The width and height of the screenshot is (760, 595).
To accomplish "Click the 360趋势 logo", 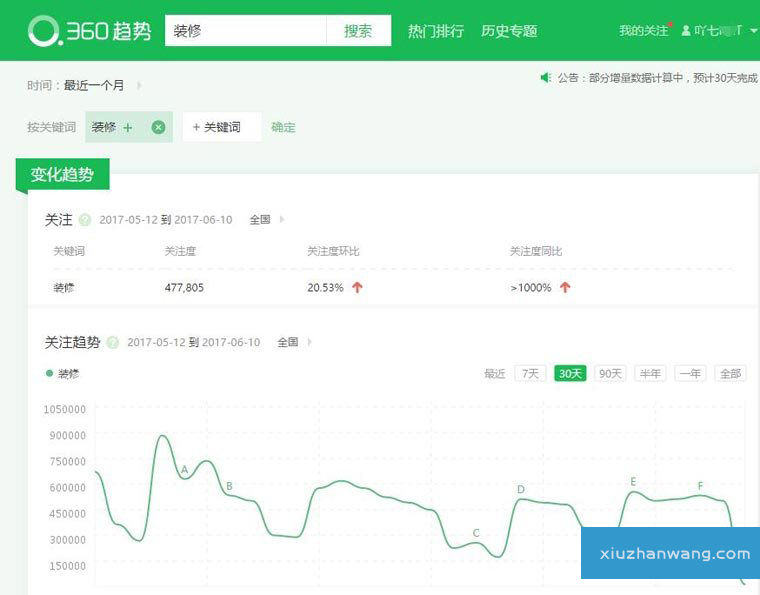I will click(x=90, y=31).
